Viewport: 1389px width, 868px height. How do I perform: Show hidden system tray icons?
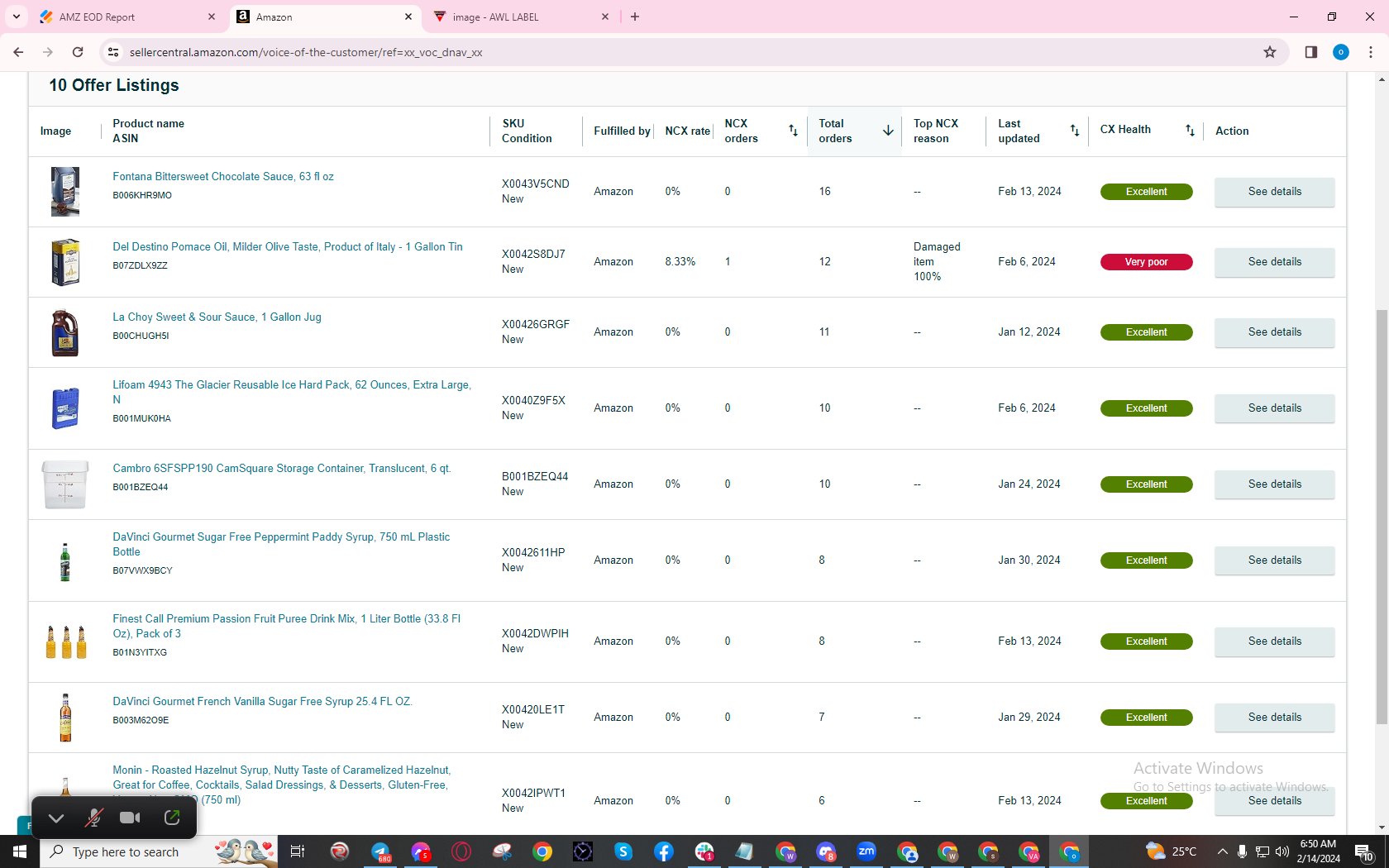pyautogui.click(x=1222, y=851)
